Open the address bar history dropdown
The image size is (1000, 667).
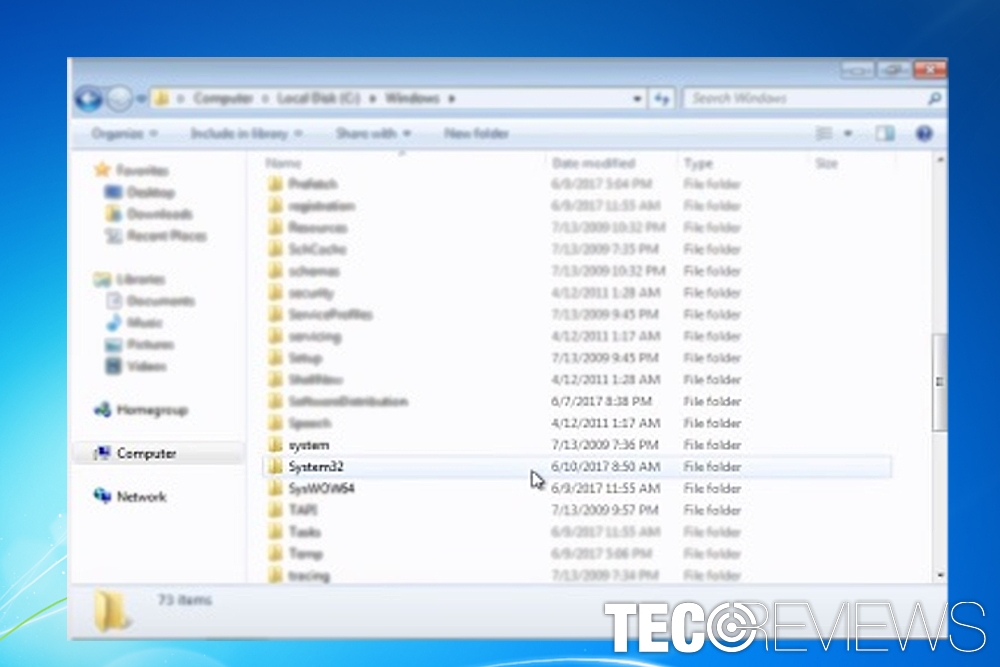pos(636,99)
